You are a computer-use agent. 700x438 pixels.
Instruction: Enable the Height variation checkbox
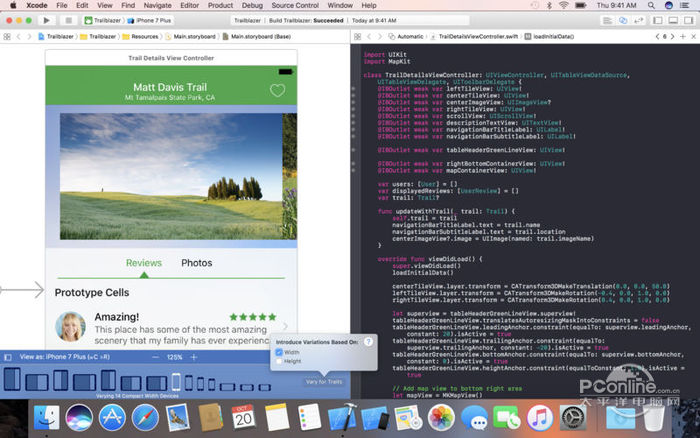[279, 361]
